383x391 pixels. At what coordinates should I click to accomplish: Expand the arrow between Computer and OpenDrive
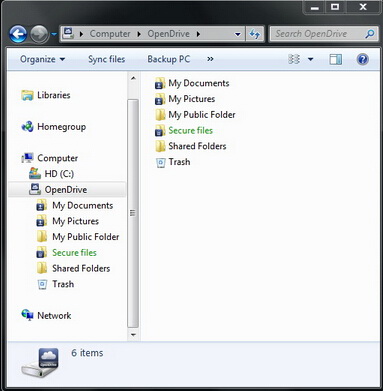pos(139,34)
